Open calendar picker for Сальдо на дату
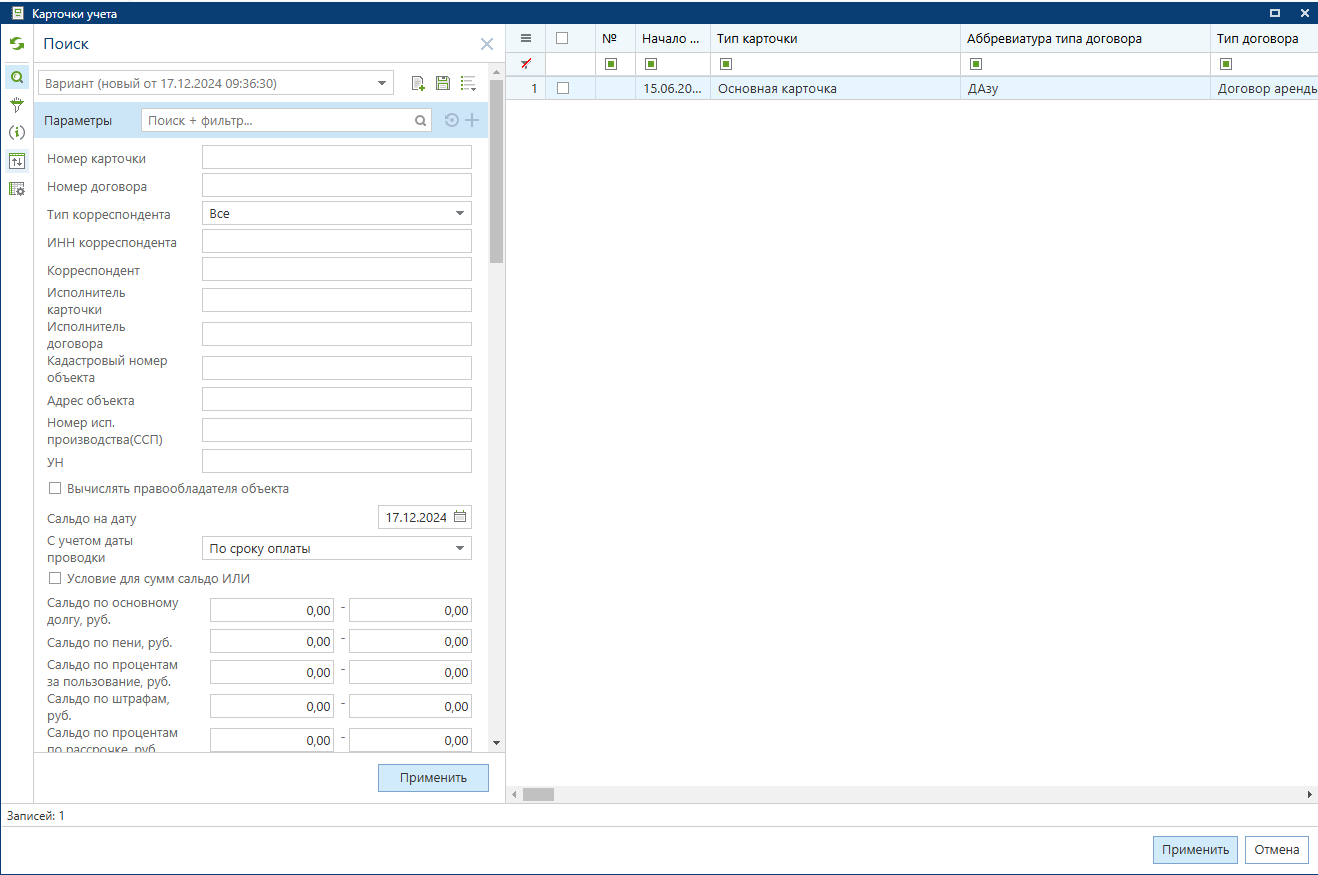The image size is (1318, 875). [460, 518]
